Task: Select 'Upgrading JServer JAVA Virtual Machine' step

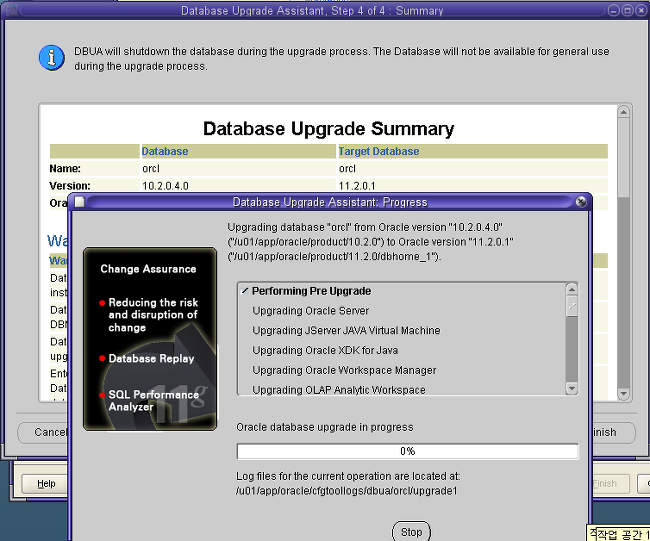Action: click(346, 330)
